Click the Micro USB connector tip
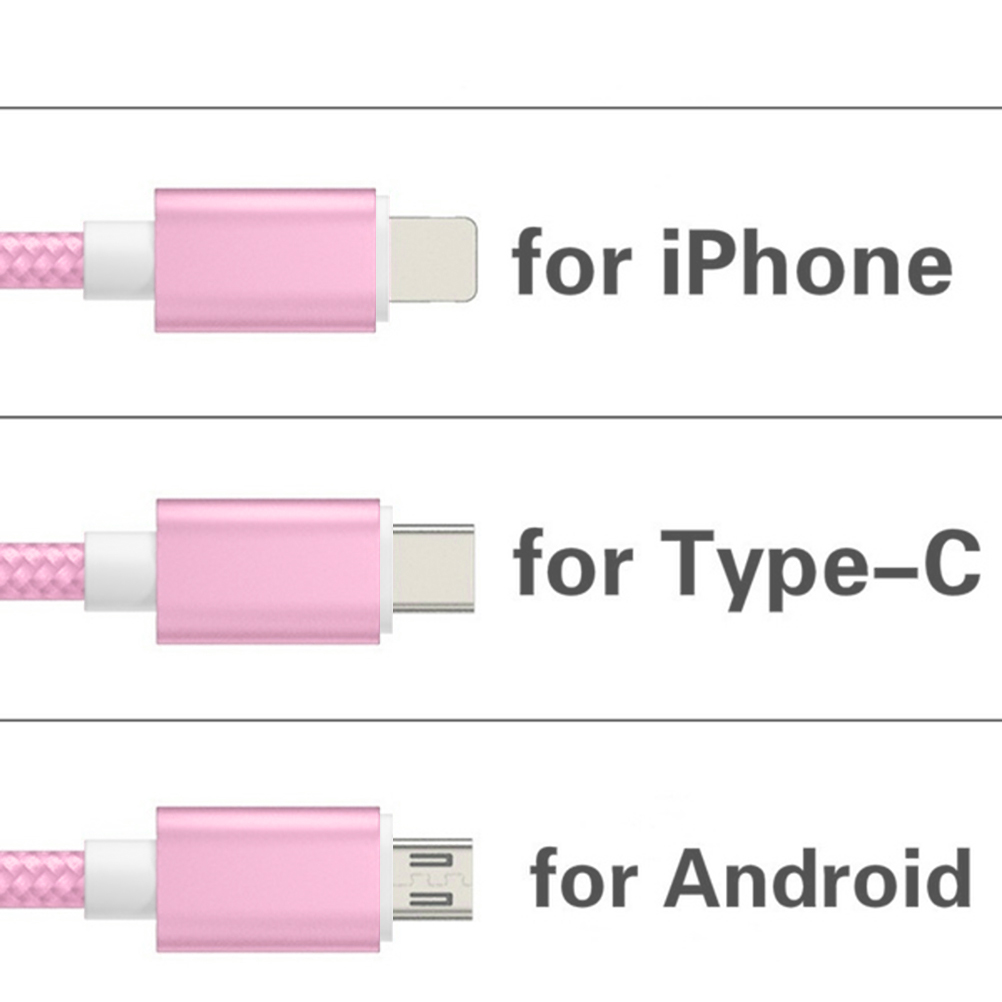The height and width of the screenshot is (1002, 1002). [430, 877]
